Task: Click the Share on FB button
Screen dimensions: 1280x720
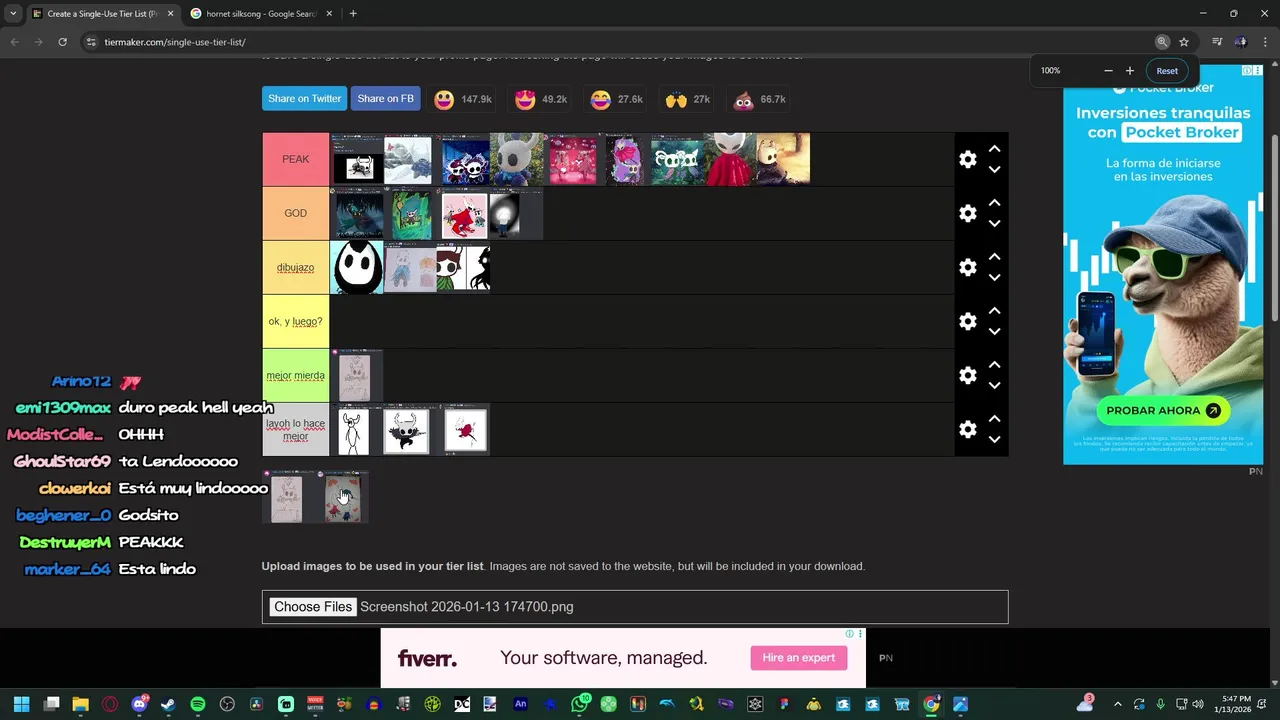Action: tap(385, 99)
